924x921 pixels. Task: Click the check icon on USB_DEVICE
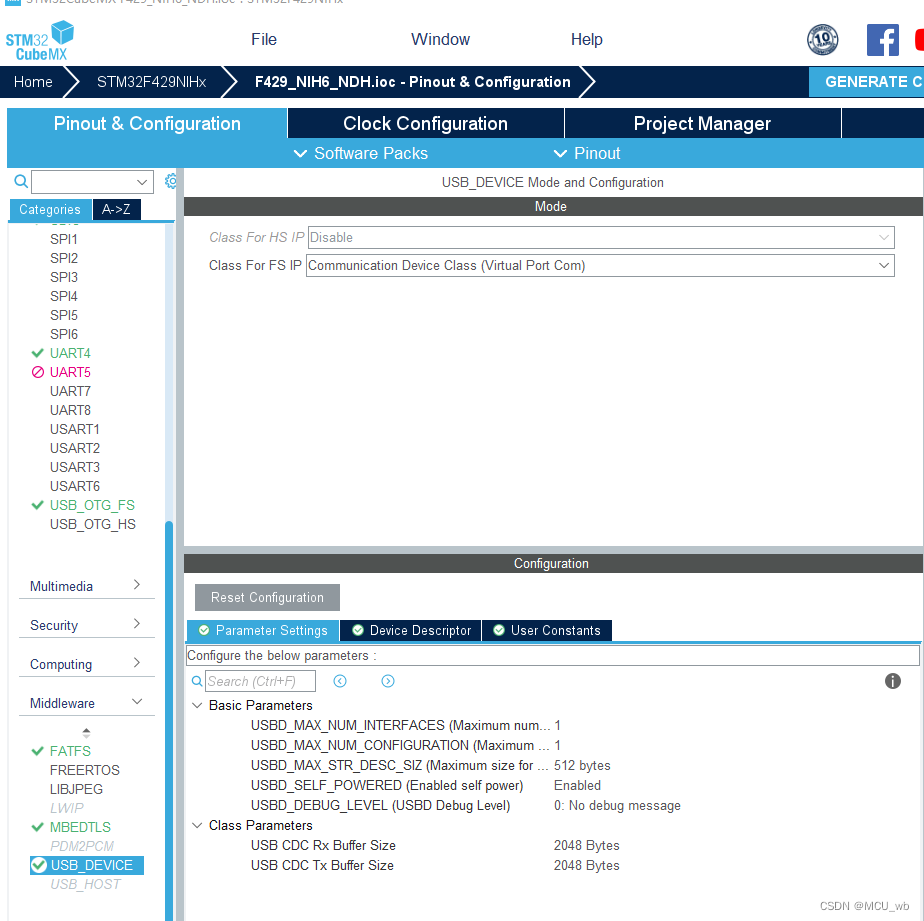click(39, 865)
